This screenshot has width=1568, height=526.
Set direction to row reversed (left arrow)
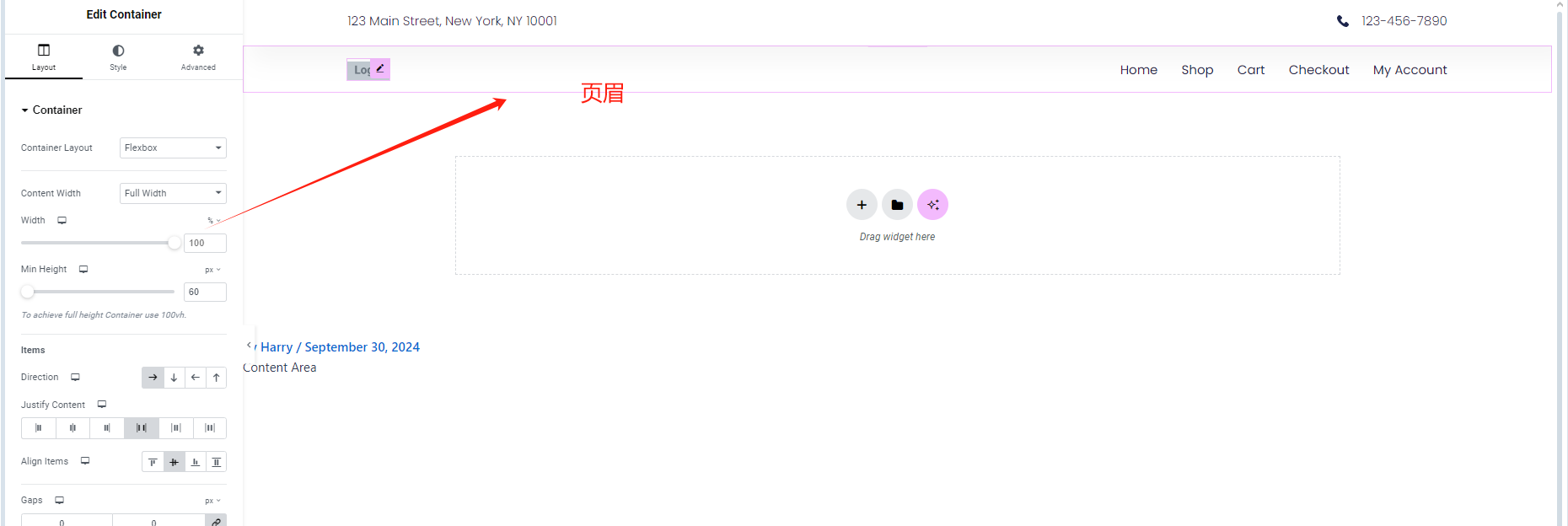[195, 378]
